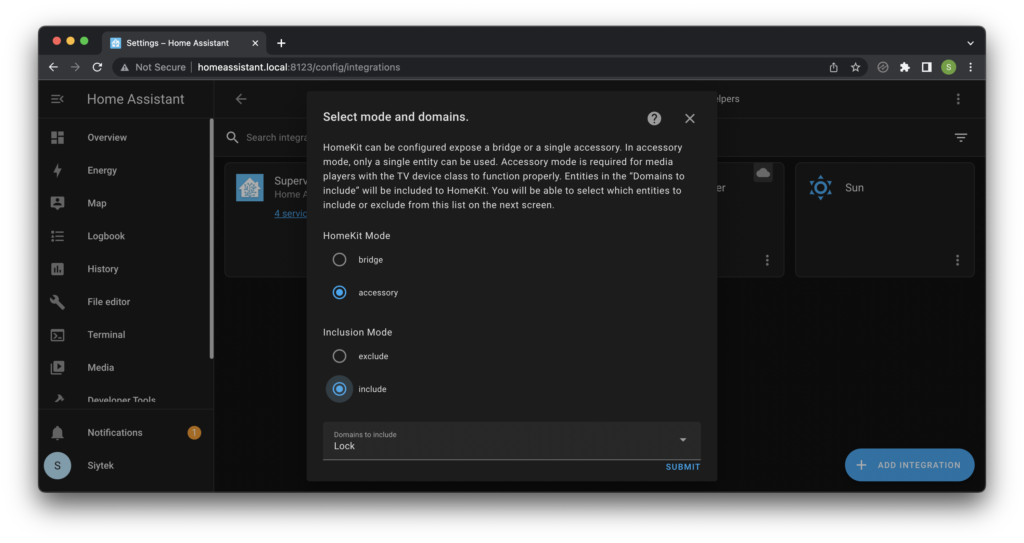The image size is (1024, 543).
Task: Close the Select mode dialog
Action: [x=690, y=118]
